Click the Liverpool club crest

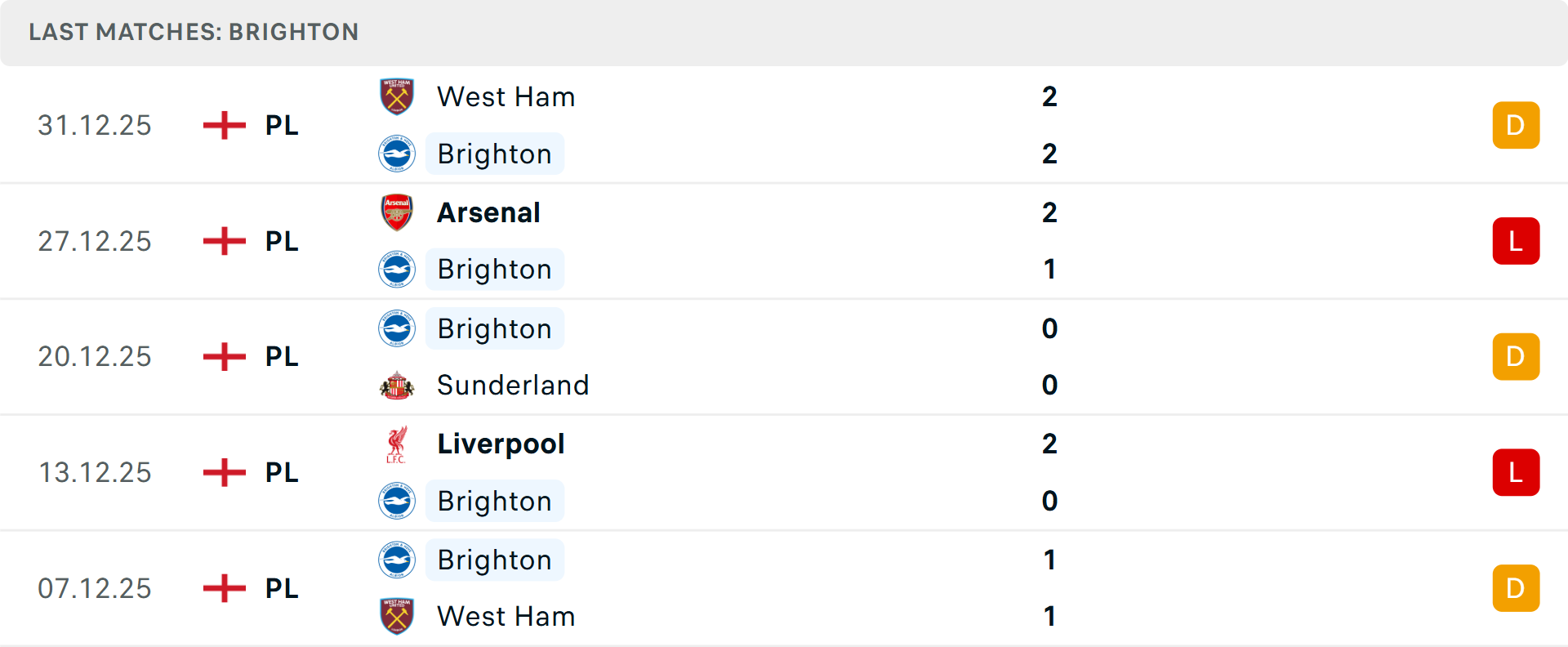click(397, 444)
